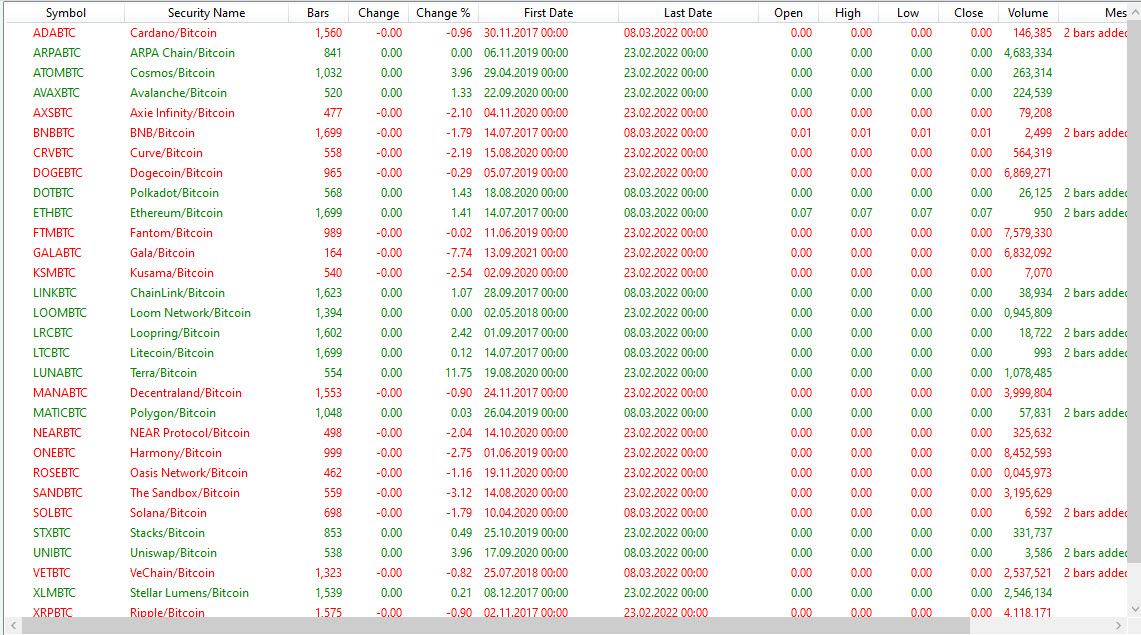
Task: Click the High column header
Action: pos(848,13)
